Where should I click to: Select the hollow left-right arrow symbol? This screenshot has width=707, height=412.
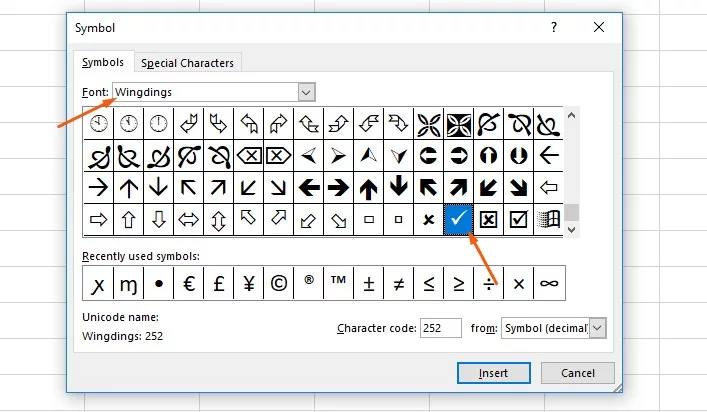[188, 219]
